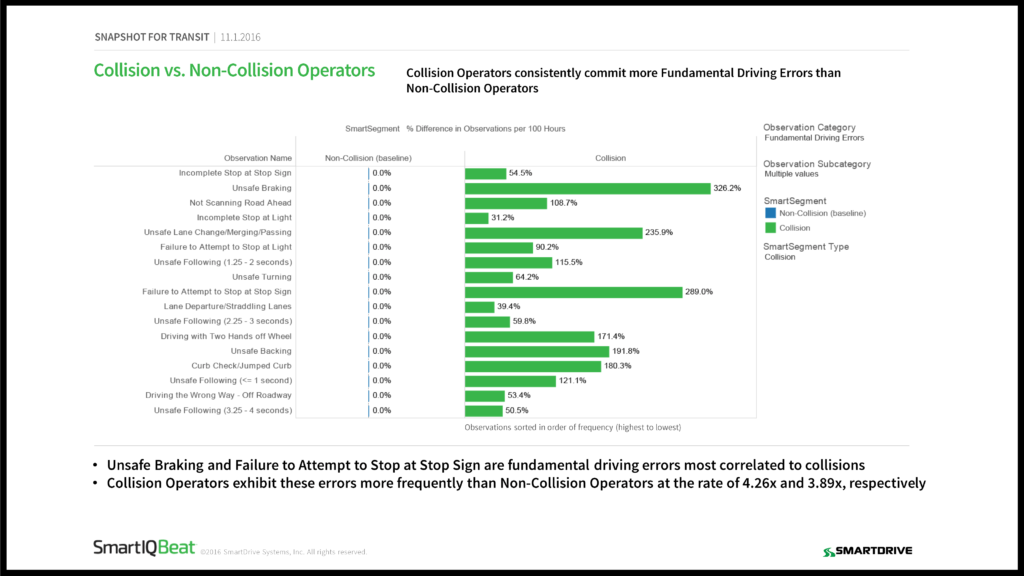Click "Unsafe Lane Change/Merging/Passing" label
This screenshot has height=576, width=1024.
tap(217, 232)
